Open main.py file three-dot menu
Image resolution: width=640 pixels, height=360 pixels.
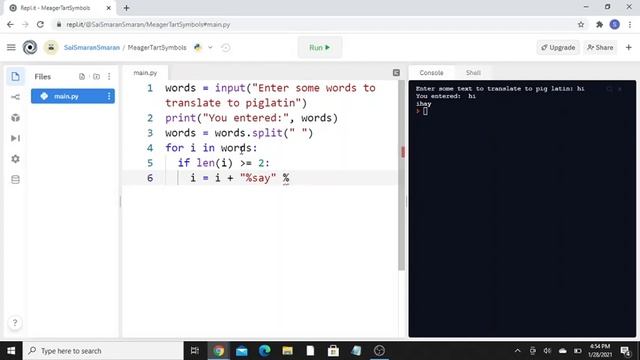(x=109, y=96)
